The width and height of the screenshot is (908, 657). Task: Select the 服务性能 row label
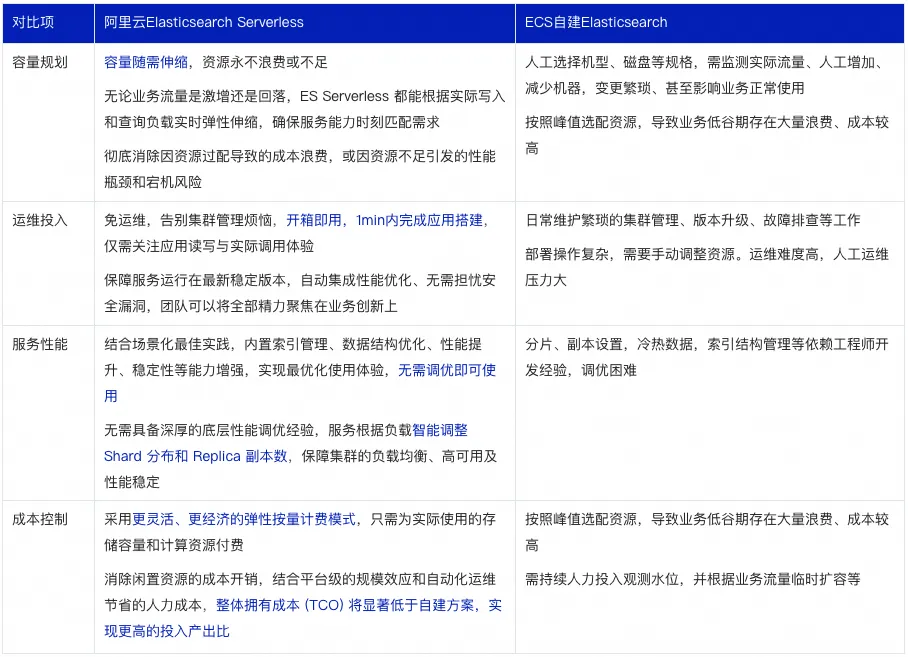39,344
